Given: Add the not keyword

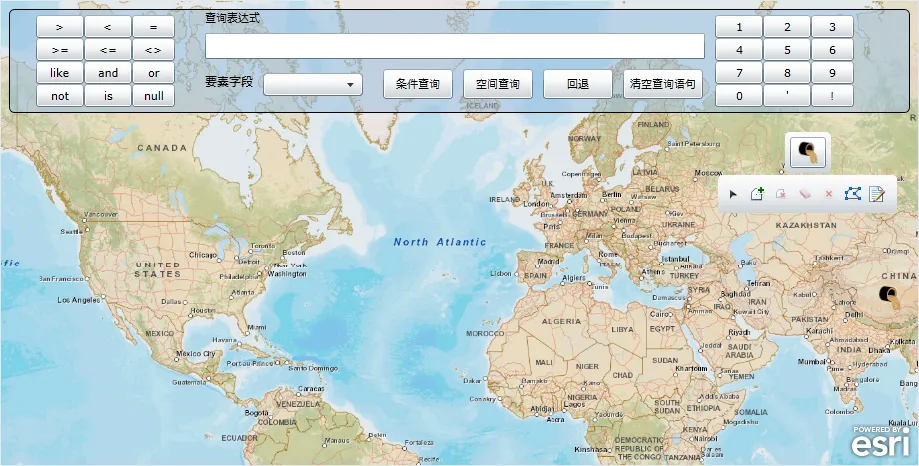Looking at the screenshot, I should (x=60, y=96).
